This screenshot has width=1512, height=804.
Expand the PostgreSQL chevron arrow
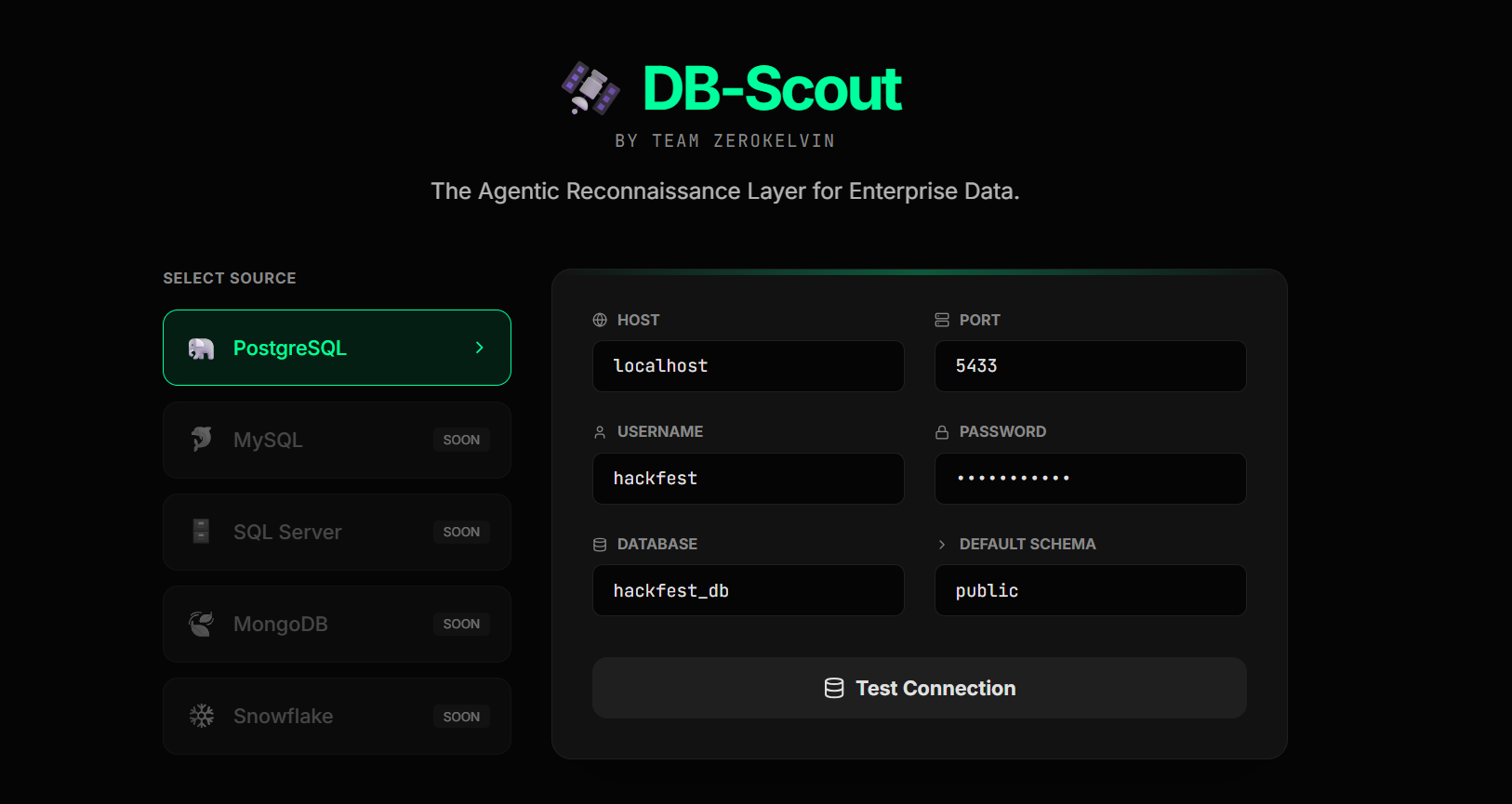tap(479, 347)
